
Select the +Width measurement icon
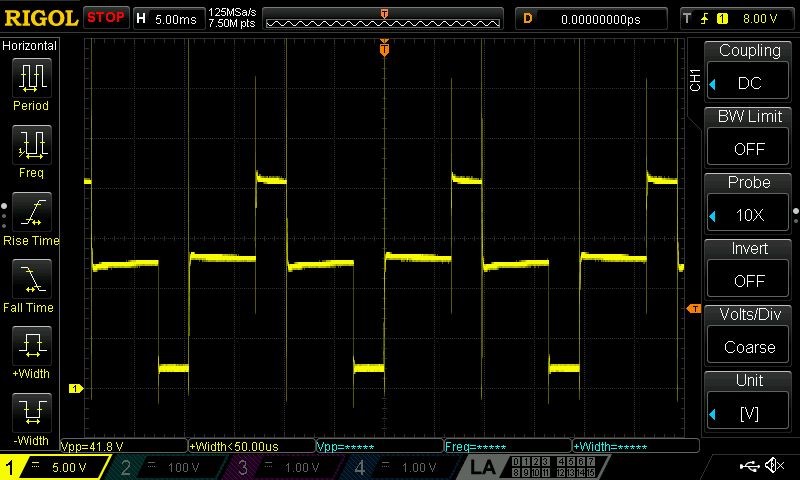pos(32,345)
